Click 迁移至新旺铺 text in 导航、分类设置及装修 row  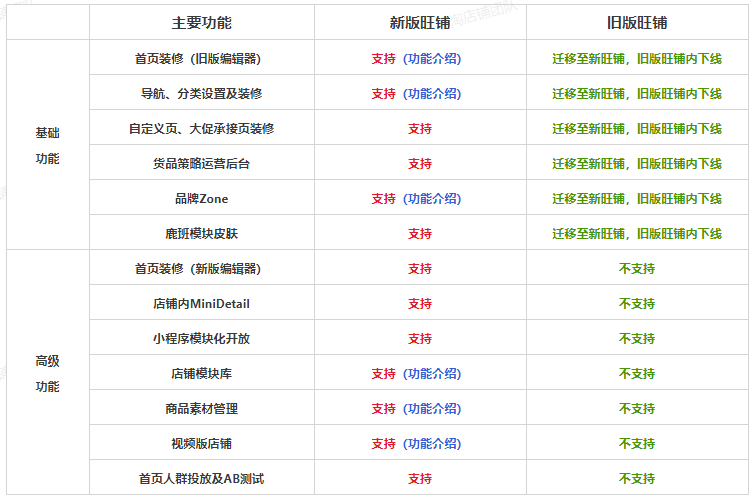[589, 94]
